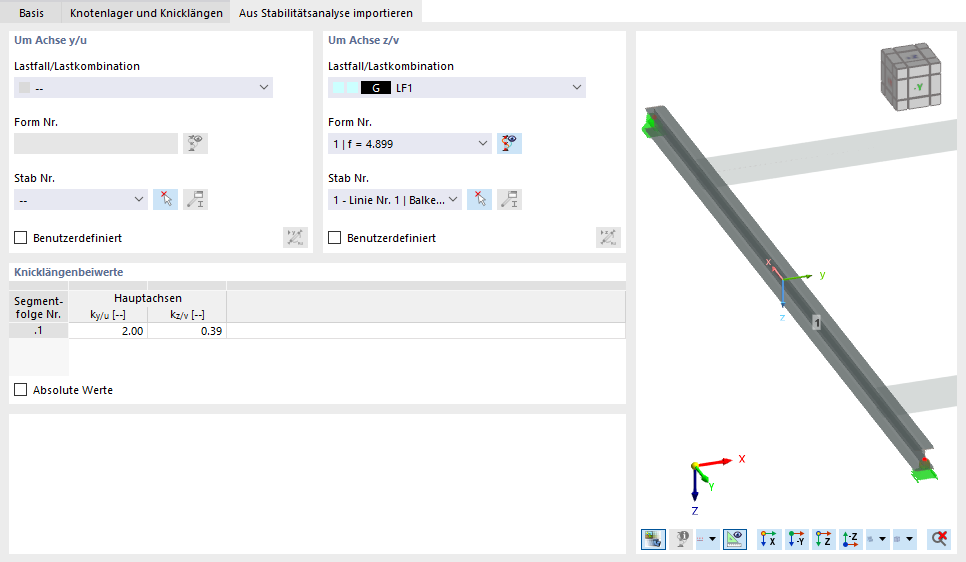The width and height of the screenshot is (966, 562).
Task: Open Stab Nr. dropdown showing Linie Nr. 1
Action: [x=394, y=200]
